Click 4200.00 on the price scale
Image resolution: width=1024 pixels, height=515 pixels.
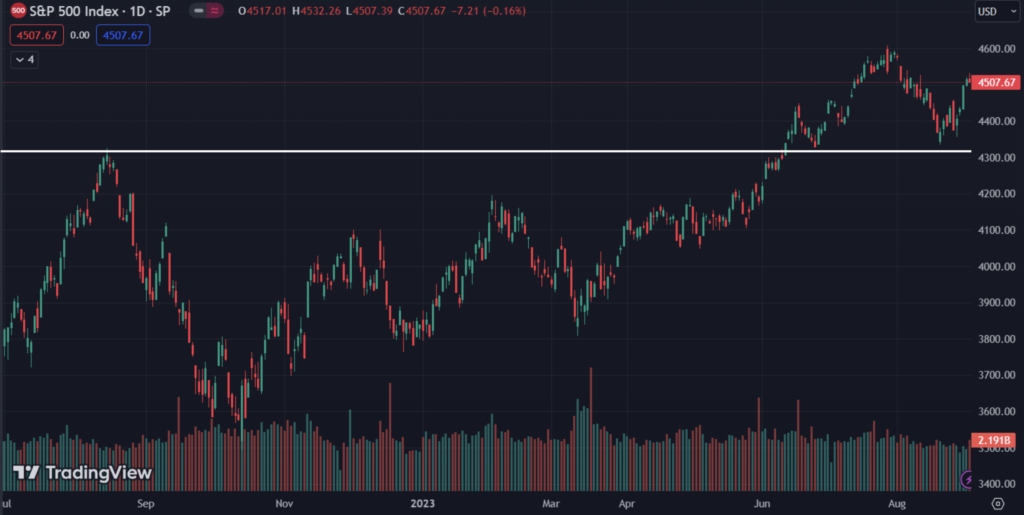pyautogui.click(x=997, y=194)
